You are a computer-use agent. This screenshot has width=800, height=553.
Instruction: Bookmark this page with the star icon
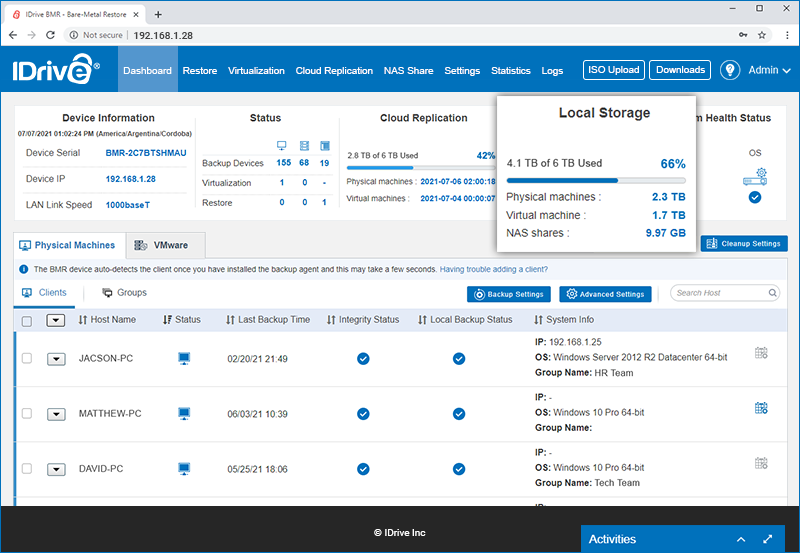point(762,35)
